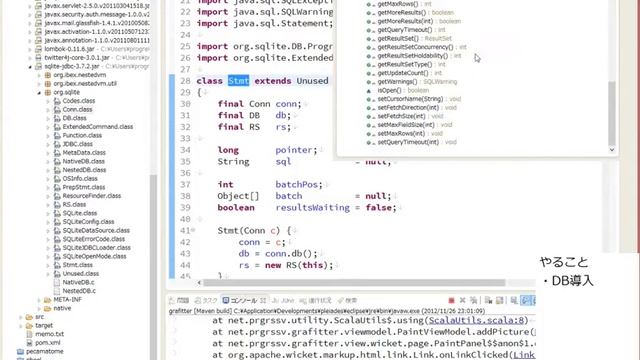Click the project icon beside pecamatome
Image resolution: width=640 pixels, height=360 pixels.
20,351
